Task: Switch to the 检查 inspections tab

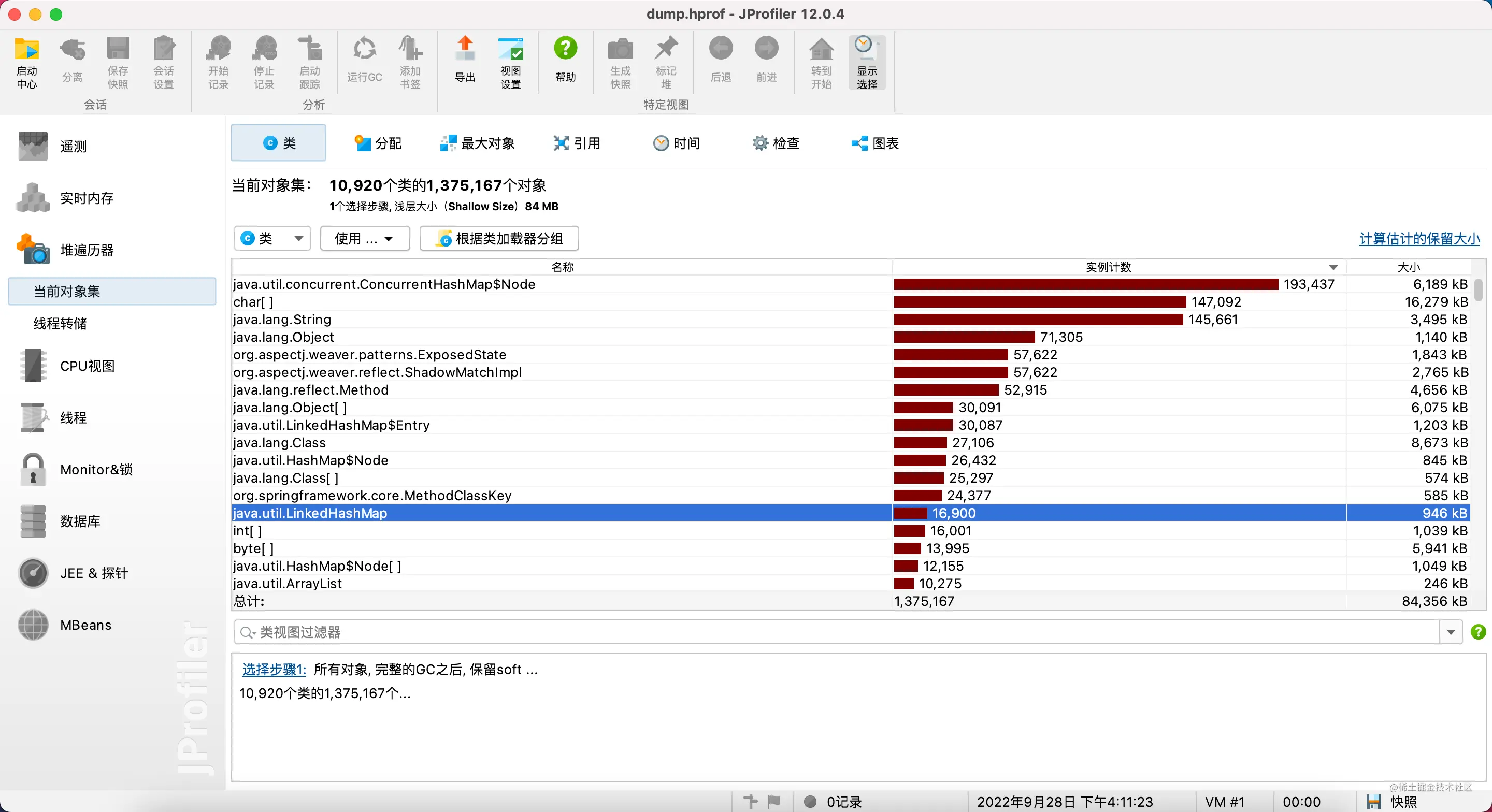Action: [x=776, y=142]
